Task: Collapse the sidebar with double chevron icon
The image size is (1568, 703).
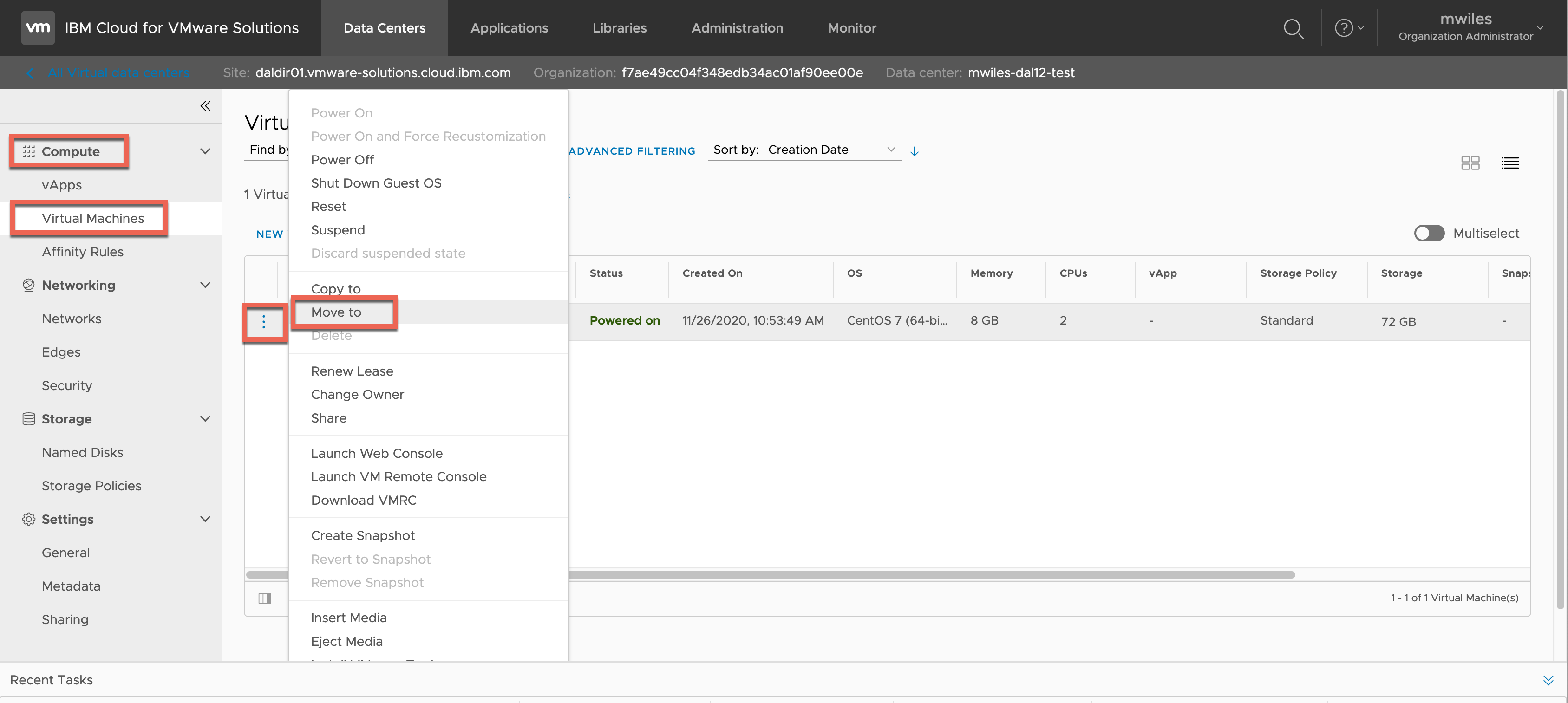Action: click(205, 106)
